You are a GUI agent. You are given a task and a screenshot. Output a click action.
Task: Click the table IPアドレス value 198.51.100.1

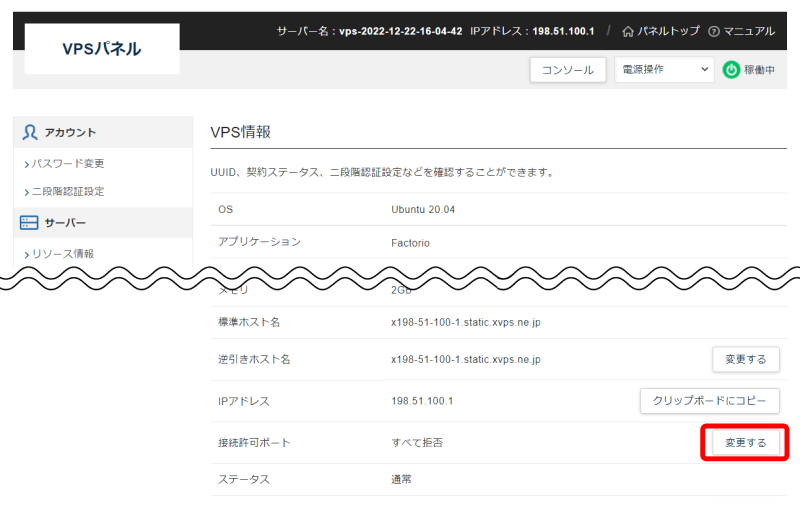pos(422,401)
